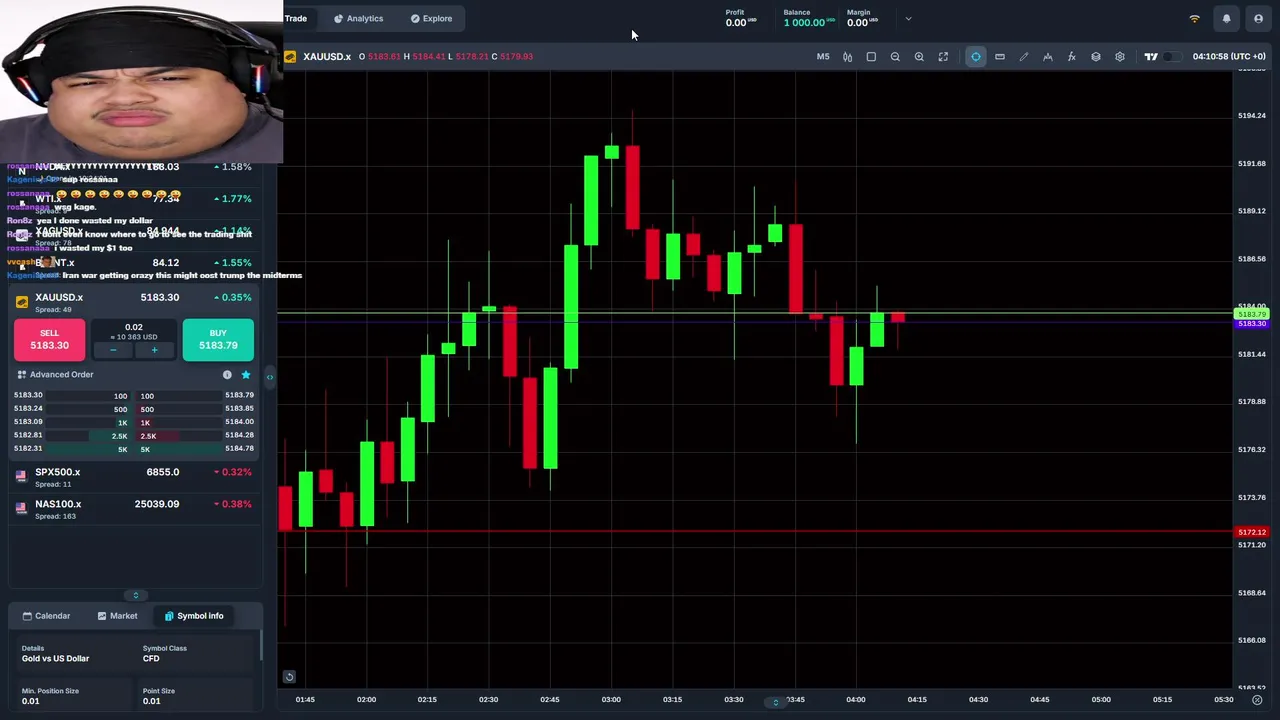Click the 5182.31 bid depth row

click(72, 449)
